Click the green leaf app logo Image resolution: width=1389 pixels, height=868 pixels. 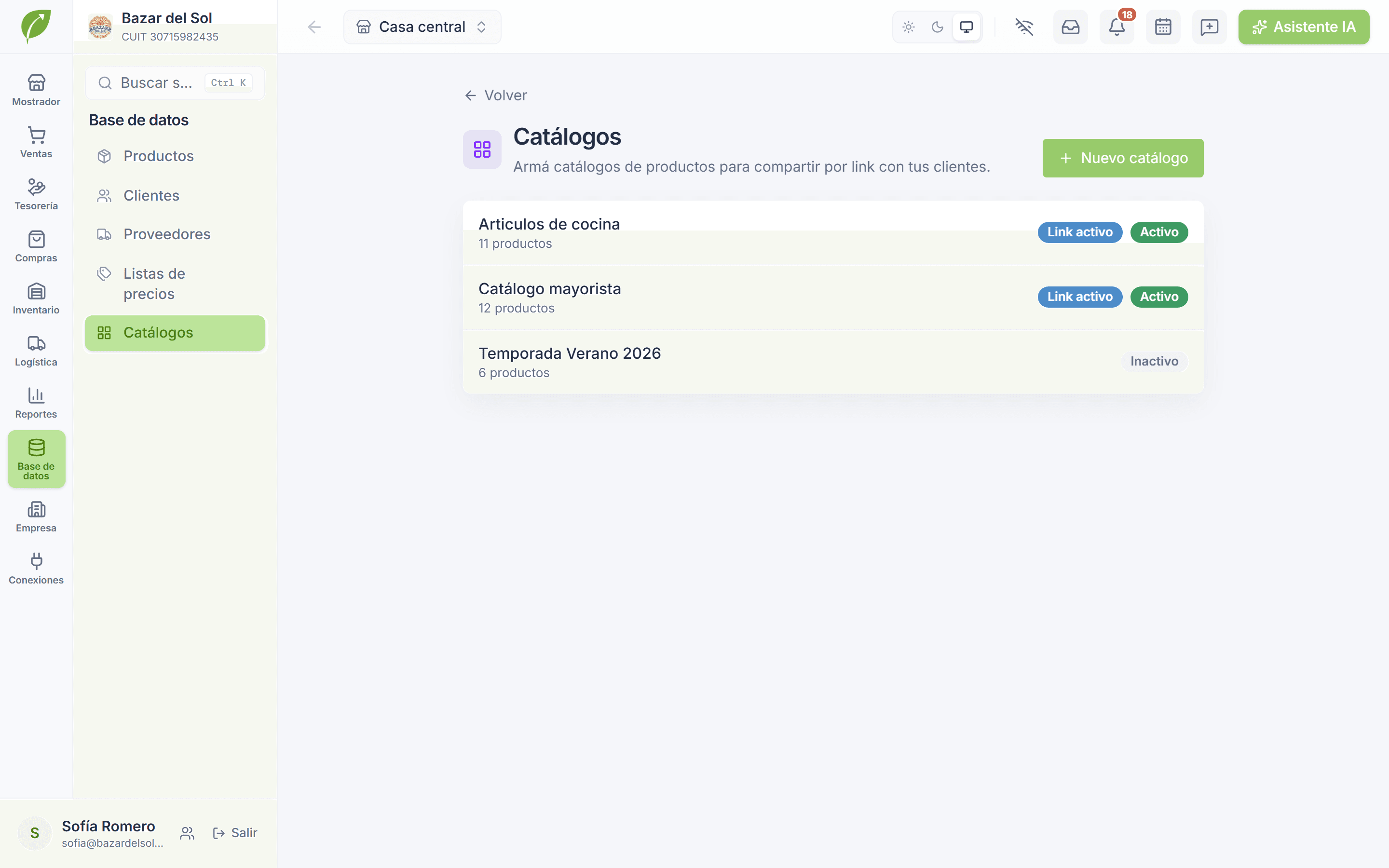click(36, 27)
